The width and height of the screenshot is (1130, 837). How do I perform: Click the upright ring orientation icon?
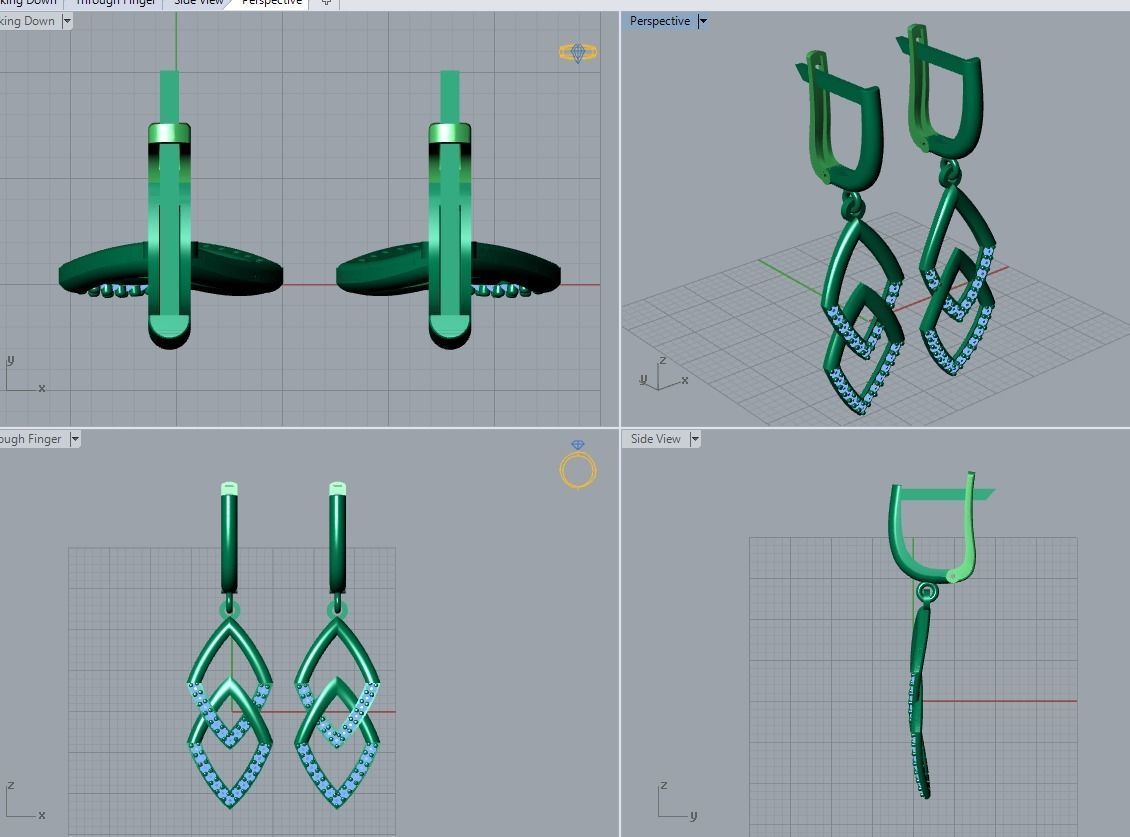pos(578,465)
